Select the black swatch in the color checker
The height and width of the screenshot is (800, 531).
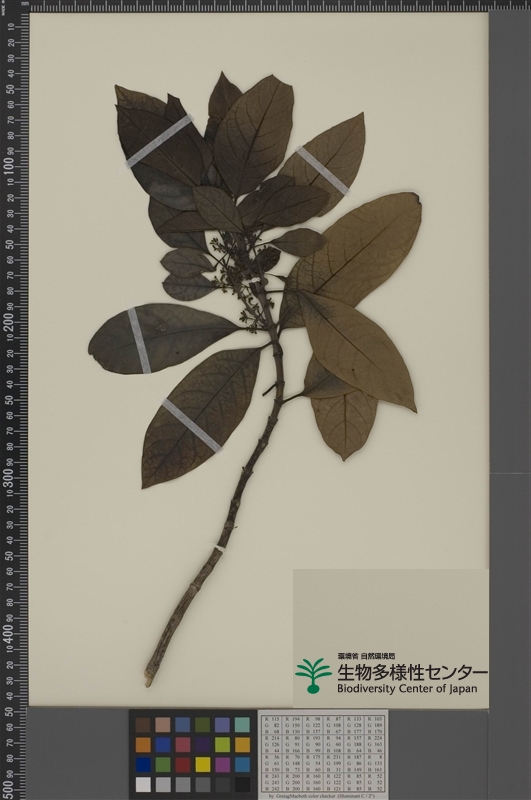[242, 784]
